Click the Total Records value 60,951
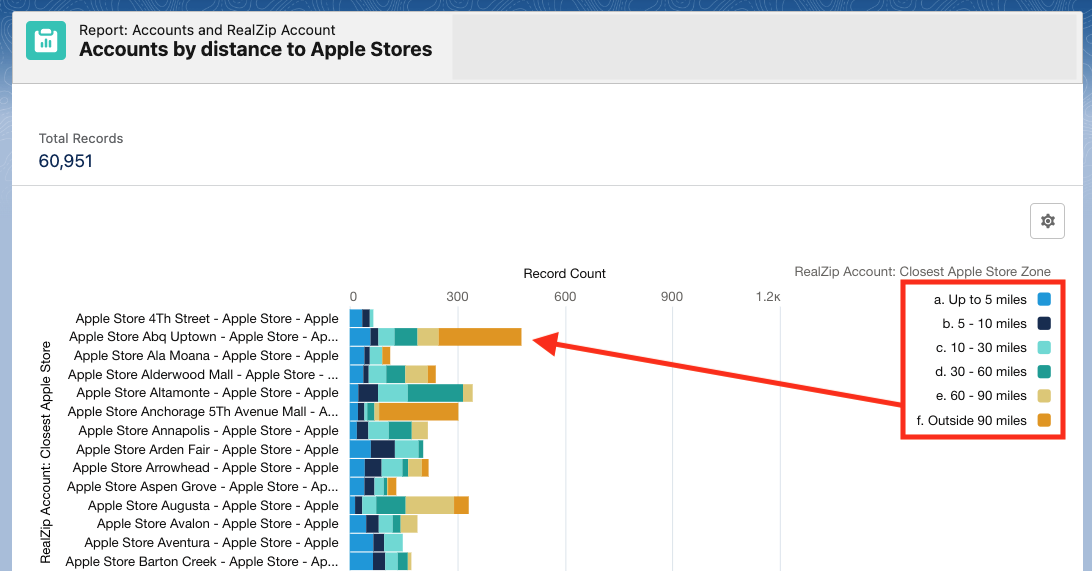1092x571 pixels. coord(65,161)
